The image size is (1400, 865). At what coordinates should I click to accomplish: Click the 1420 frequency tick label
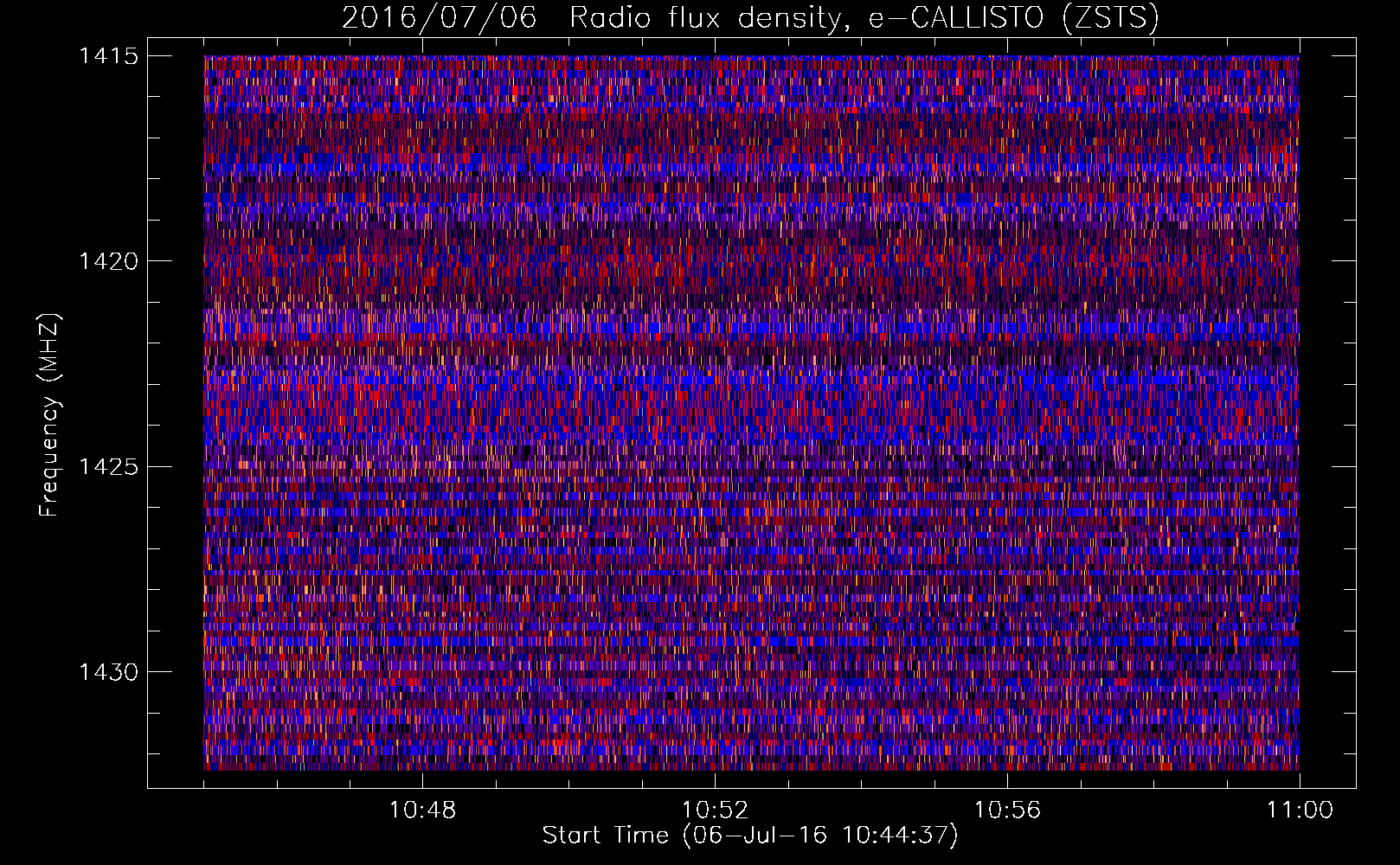[x=108, y=261]
